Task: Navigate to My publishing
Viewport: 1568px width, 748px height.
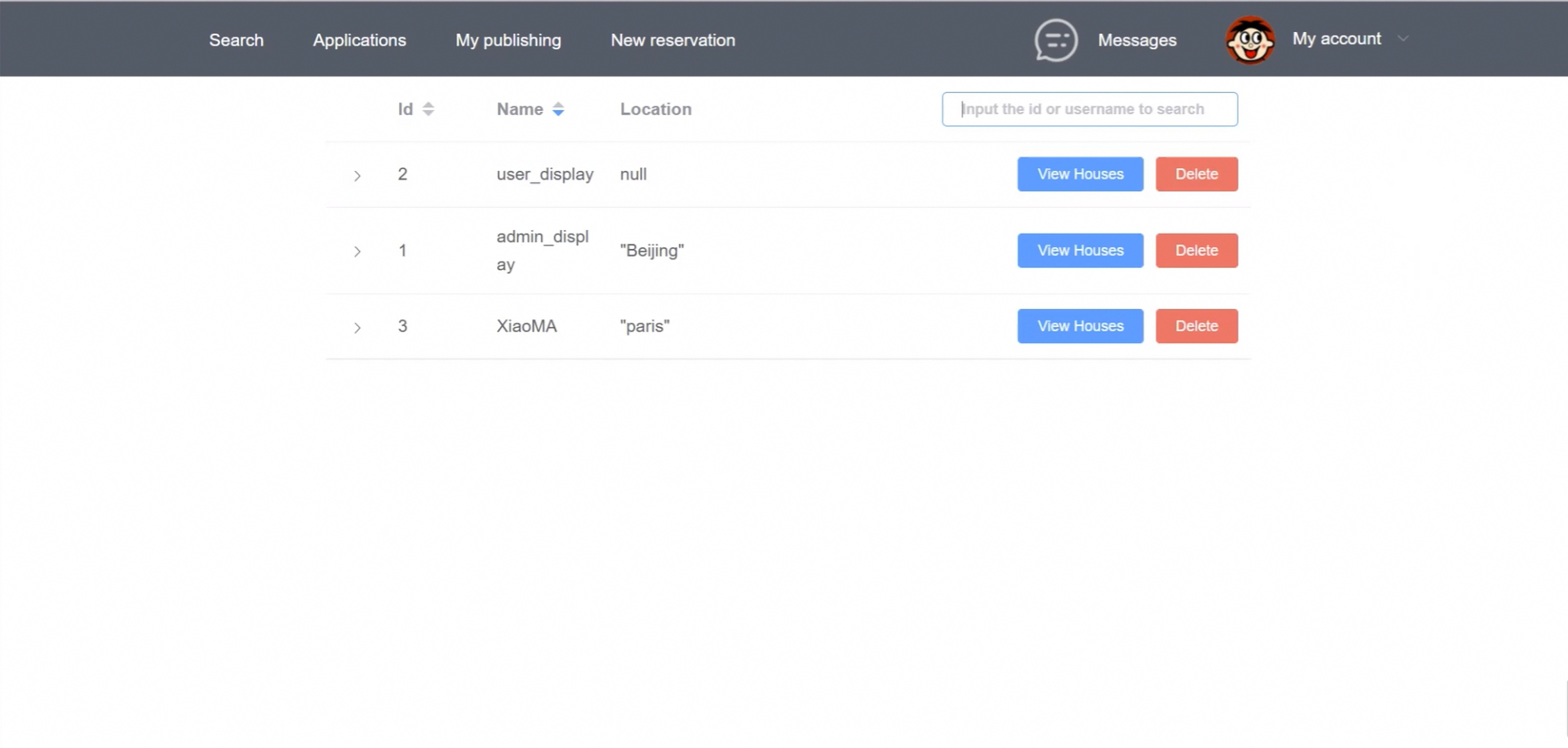Action: tap(508, 40)
